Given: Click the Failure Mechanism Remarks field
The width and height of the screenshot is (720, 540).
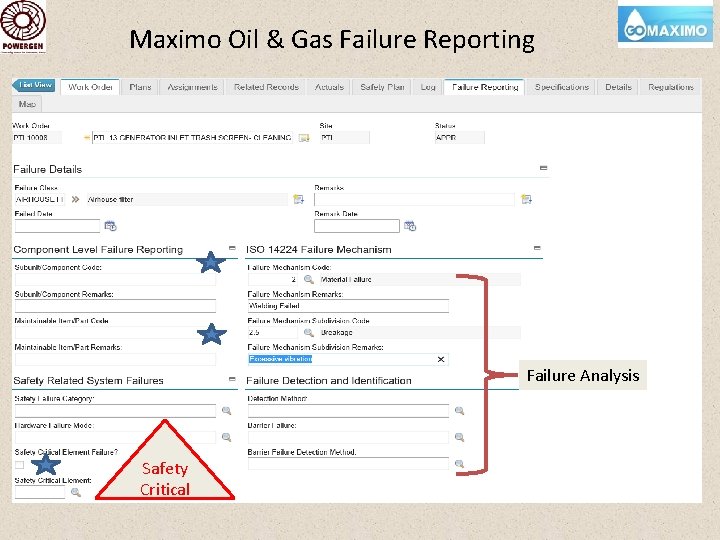Looking at the screenshot, I should pos(348,306).
